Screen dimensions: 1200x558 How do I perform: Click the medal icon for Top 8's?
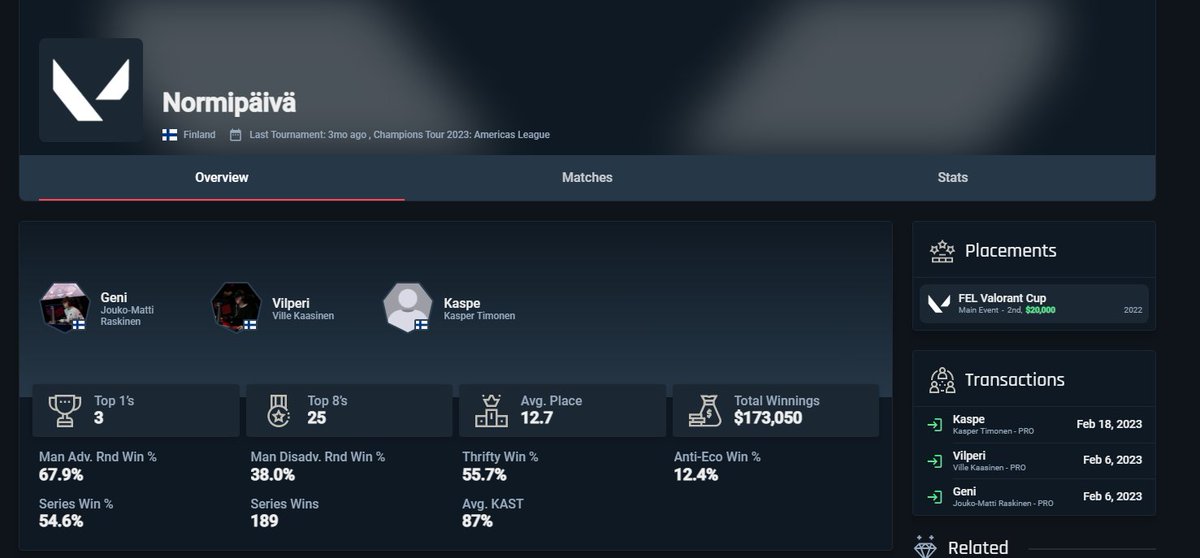tap(278, 410)
